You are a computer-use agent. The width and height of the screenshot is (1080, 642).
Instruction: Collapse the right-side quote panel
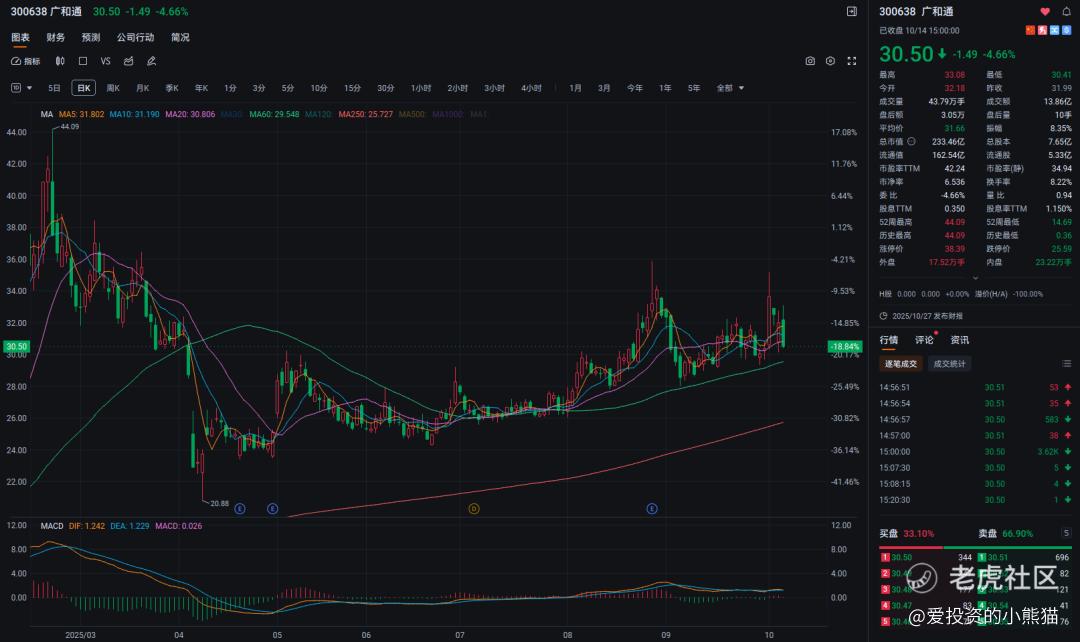point(852,11)
